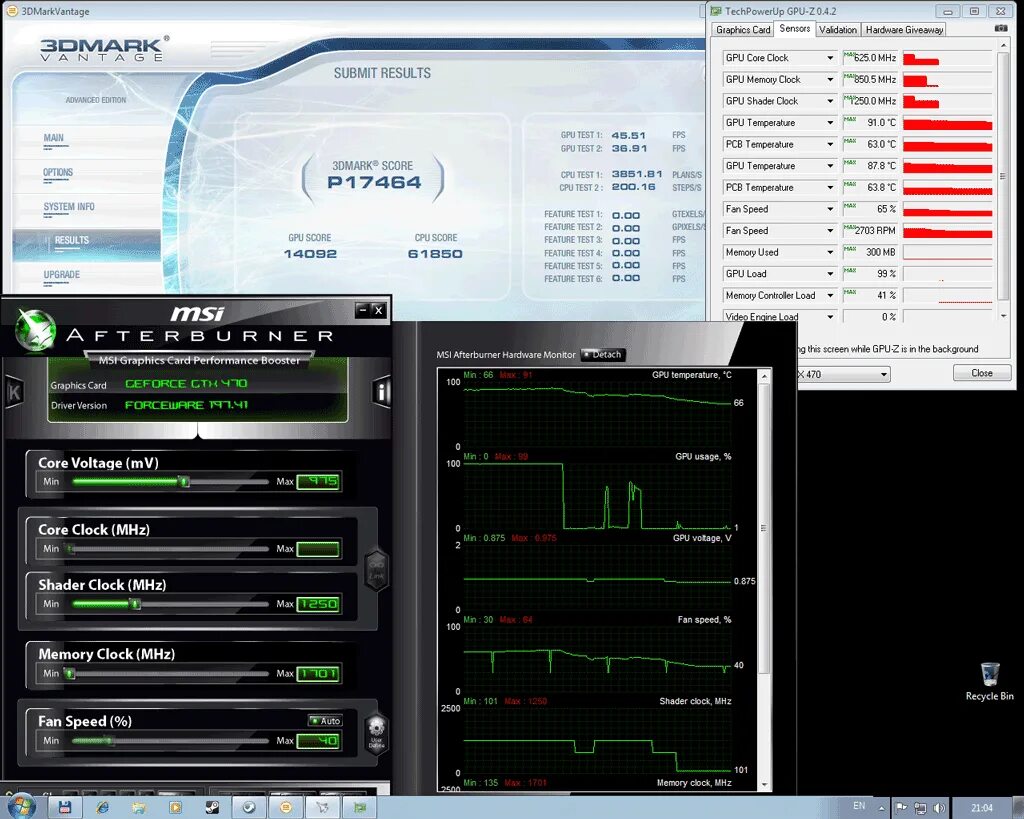1024x819 pixels.
Task: Switch to the GPU-Z green card taskbar icon
Action: (x=360, y=807)
